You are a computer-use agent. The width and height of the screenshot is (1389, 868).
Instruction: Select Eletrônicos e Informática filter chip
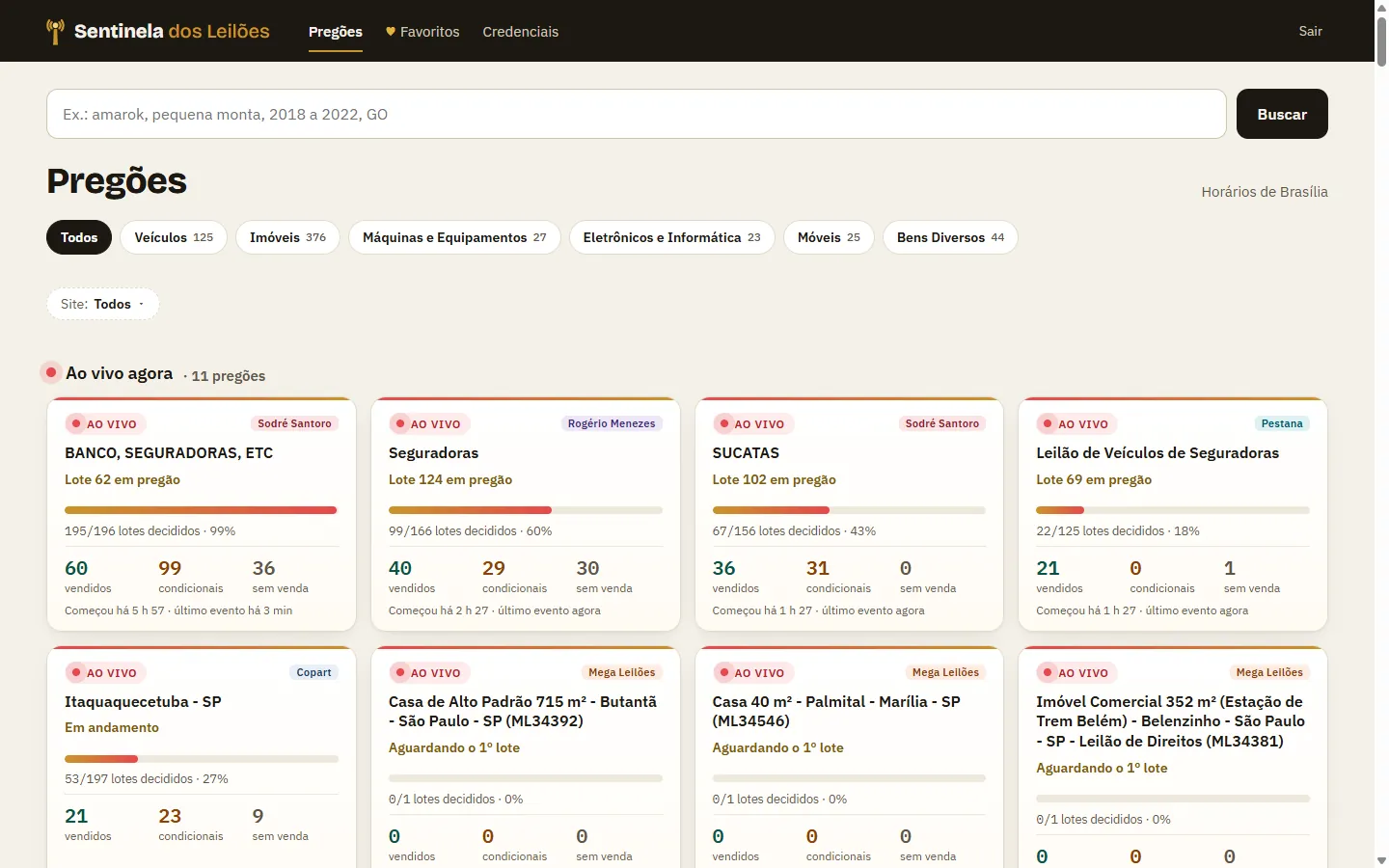pyautogui.click(x=672, y=237)
